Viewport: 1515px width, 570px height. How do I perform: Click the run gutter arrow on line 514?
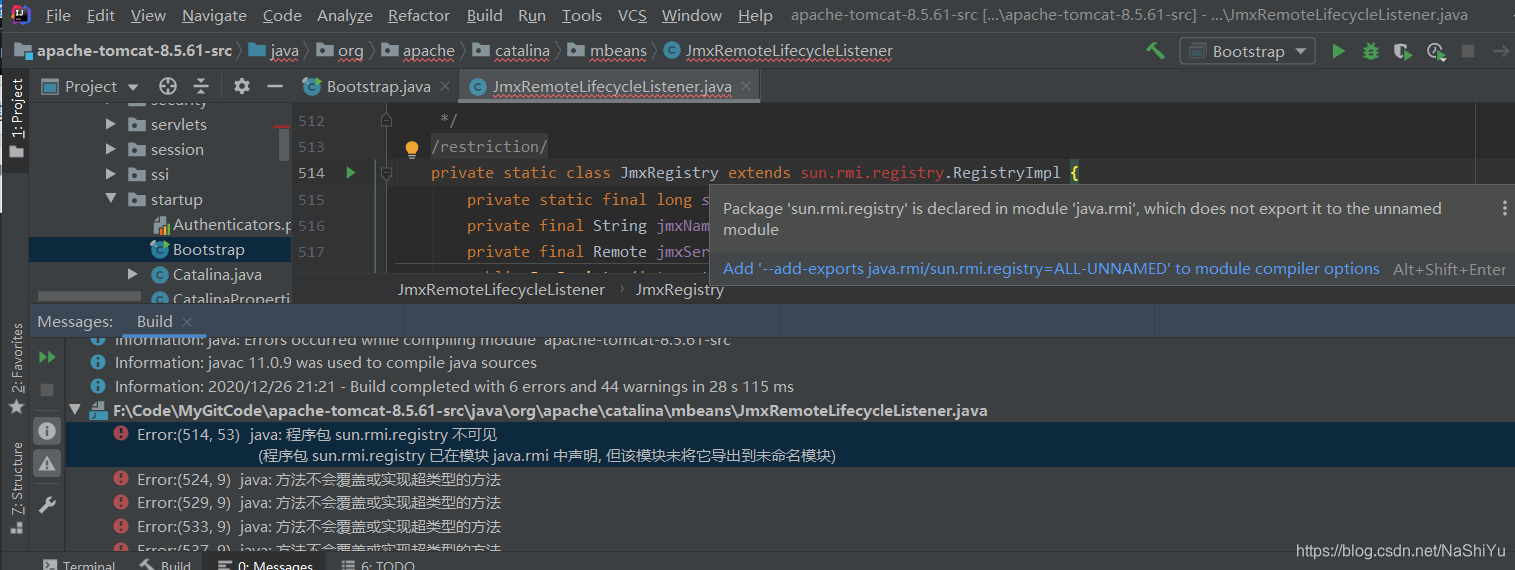[351, 173]
